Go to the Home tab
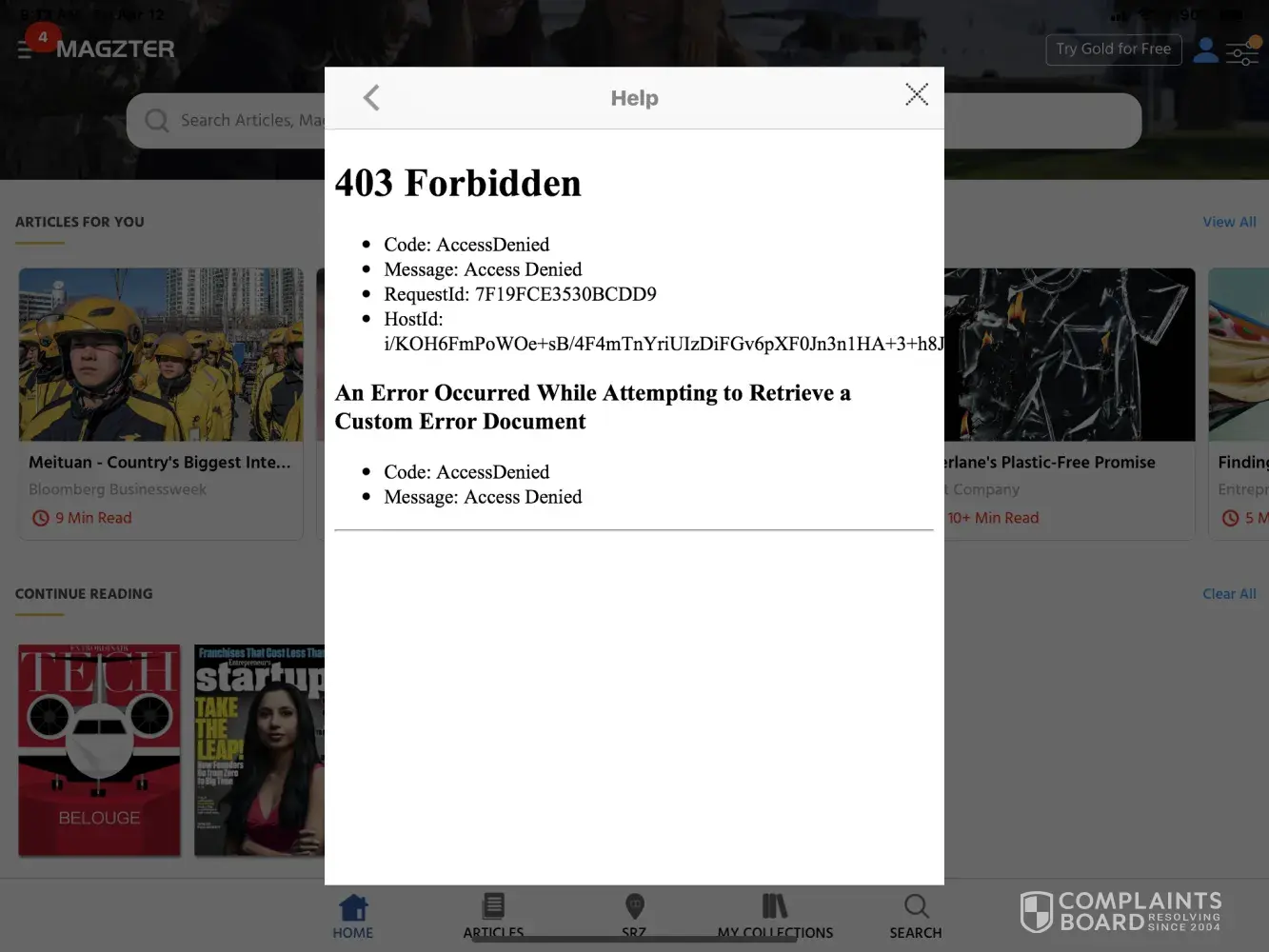This screenshot has width=1269, height=952. coord(353,917)
